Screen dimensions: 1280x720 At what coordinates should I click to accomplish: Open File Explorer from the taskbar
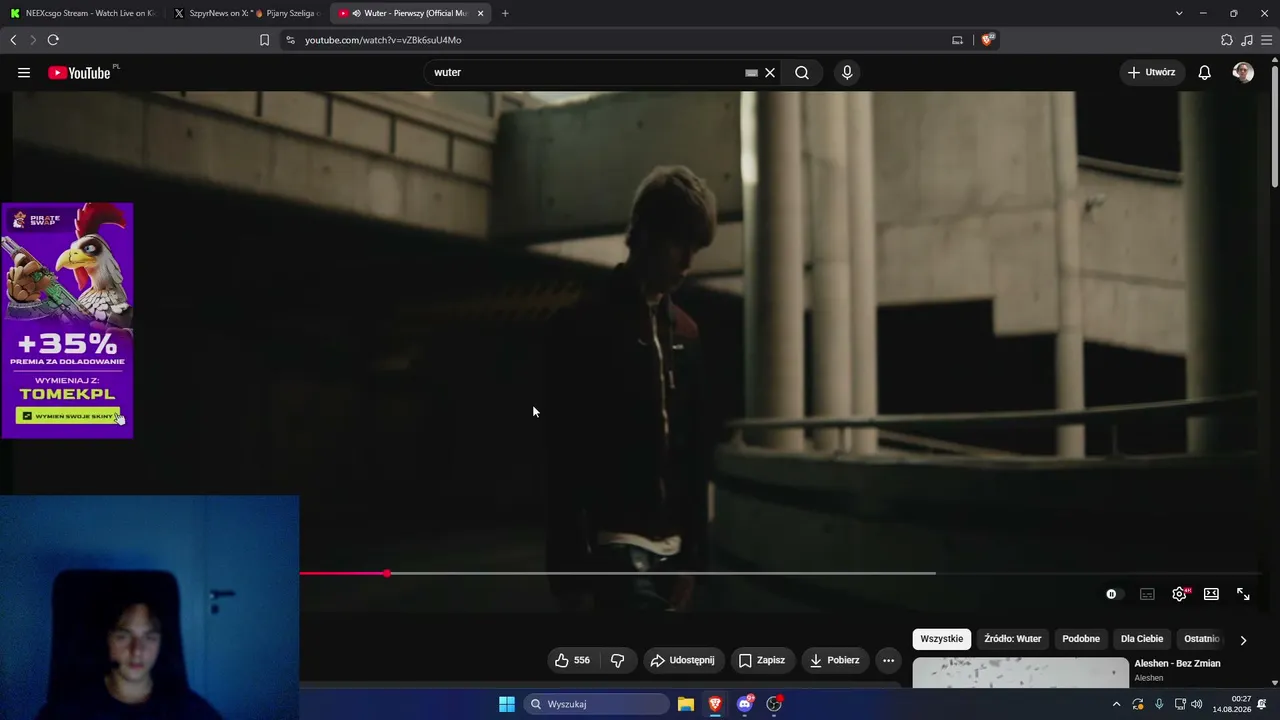pos(686,704)
